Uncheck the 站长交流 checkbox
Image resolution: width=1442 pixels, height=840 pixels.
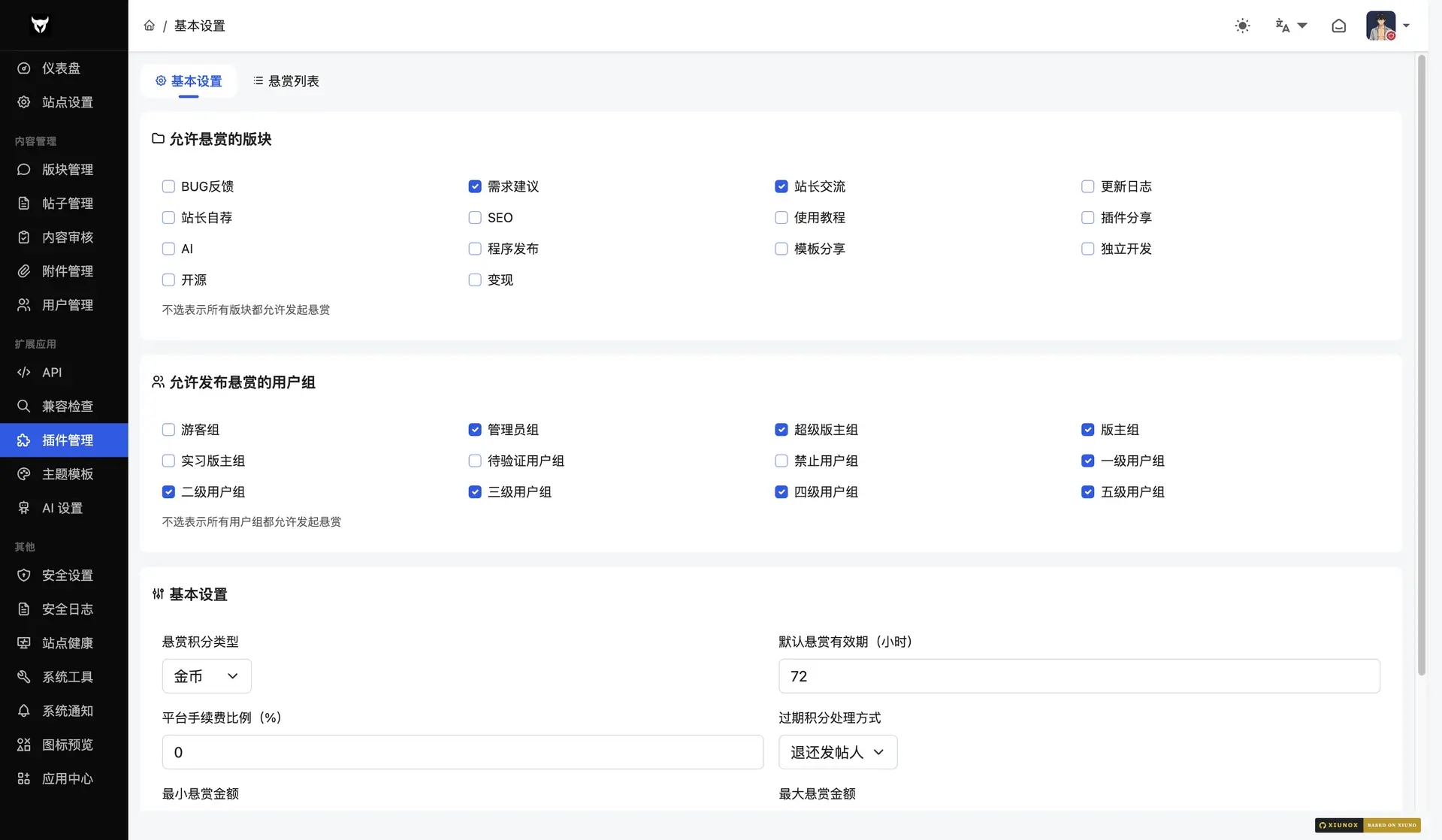[781, 186]
